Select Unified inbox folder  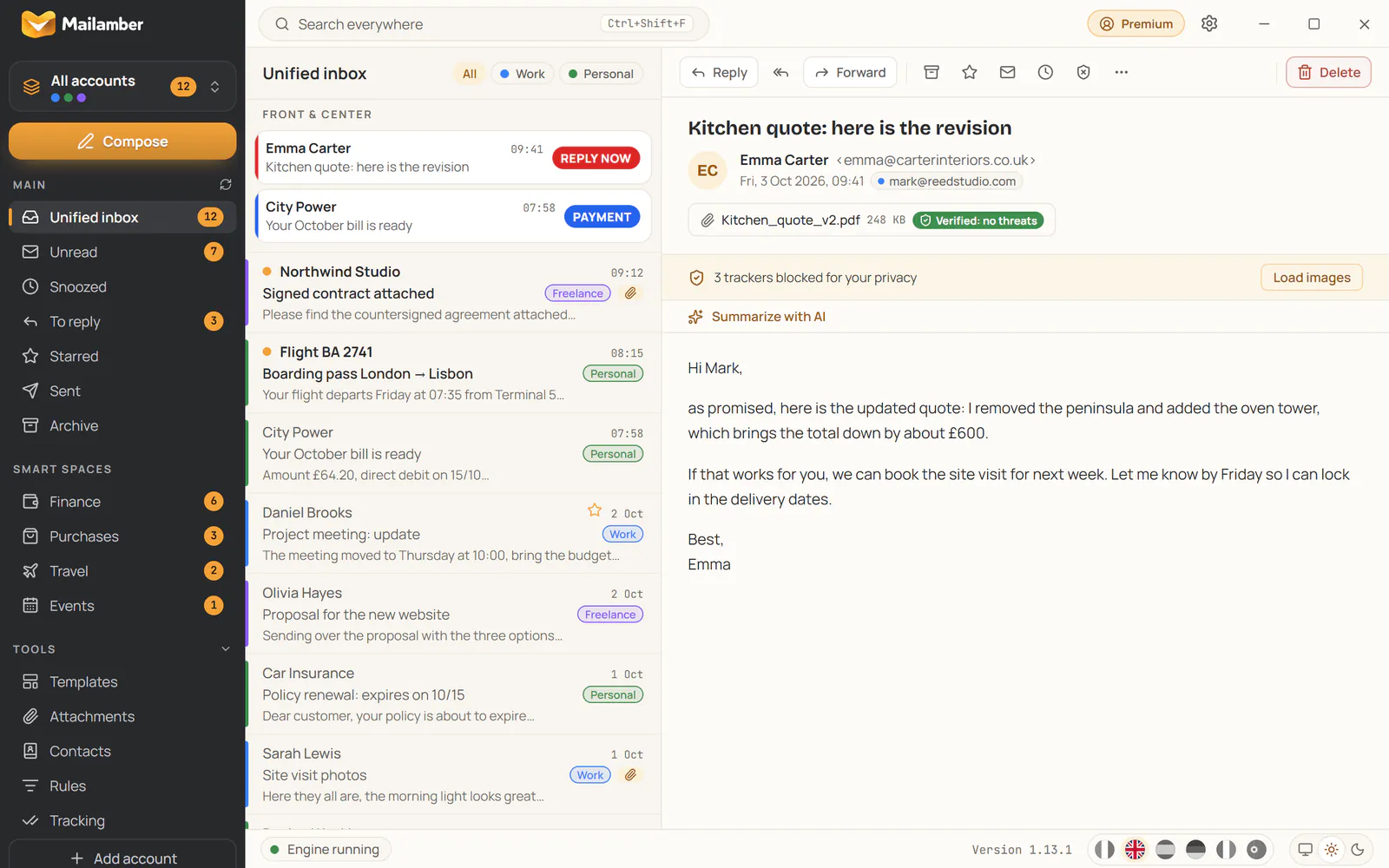click(x=122, y=217)
